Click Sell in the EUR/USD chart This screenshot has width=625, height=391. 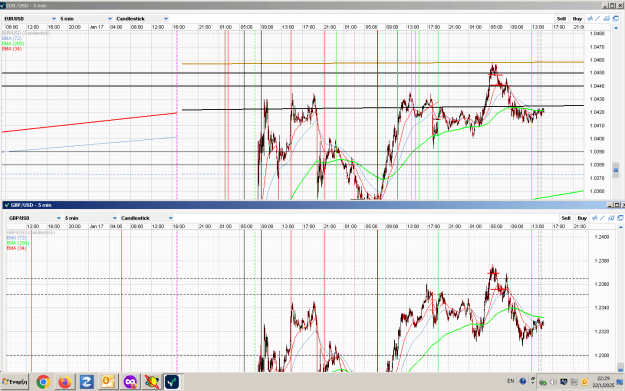561,19
